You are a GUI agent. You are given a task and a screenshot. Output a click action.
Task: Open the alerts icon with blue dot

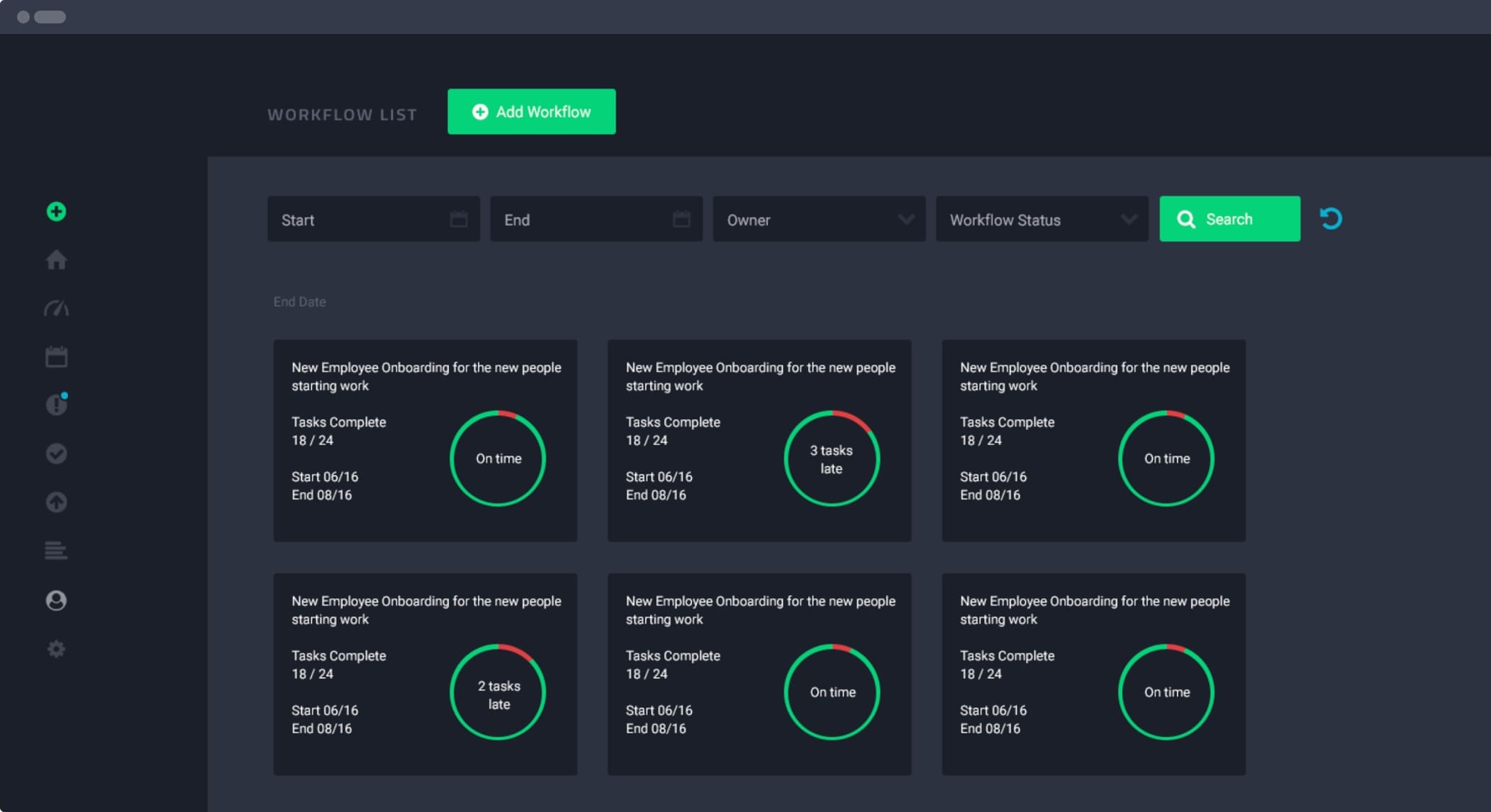pos(56,405)
